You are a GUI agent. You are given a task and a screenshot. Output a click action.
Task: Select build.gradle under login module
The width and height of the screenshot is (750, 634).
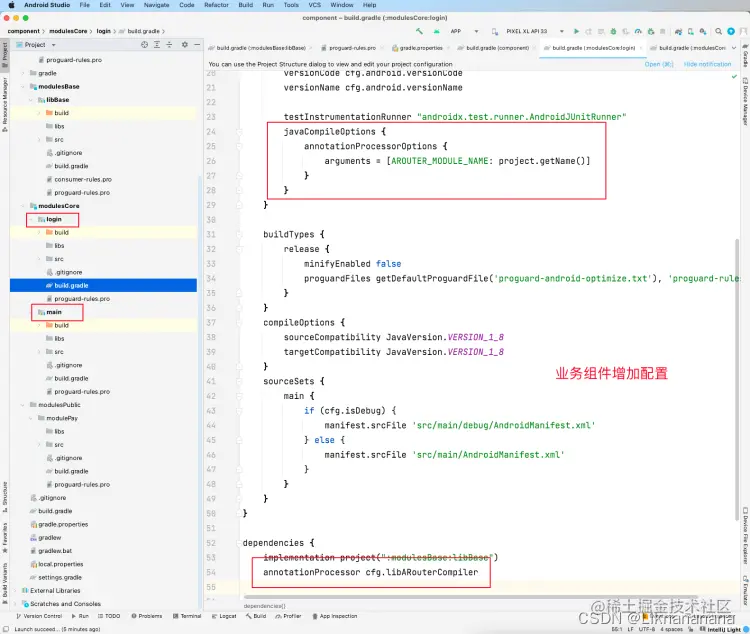point(103,285)
